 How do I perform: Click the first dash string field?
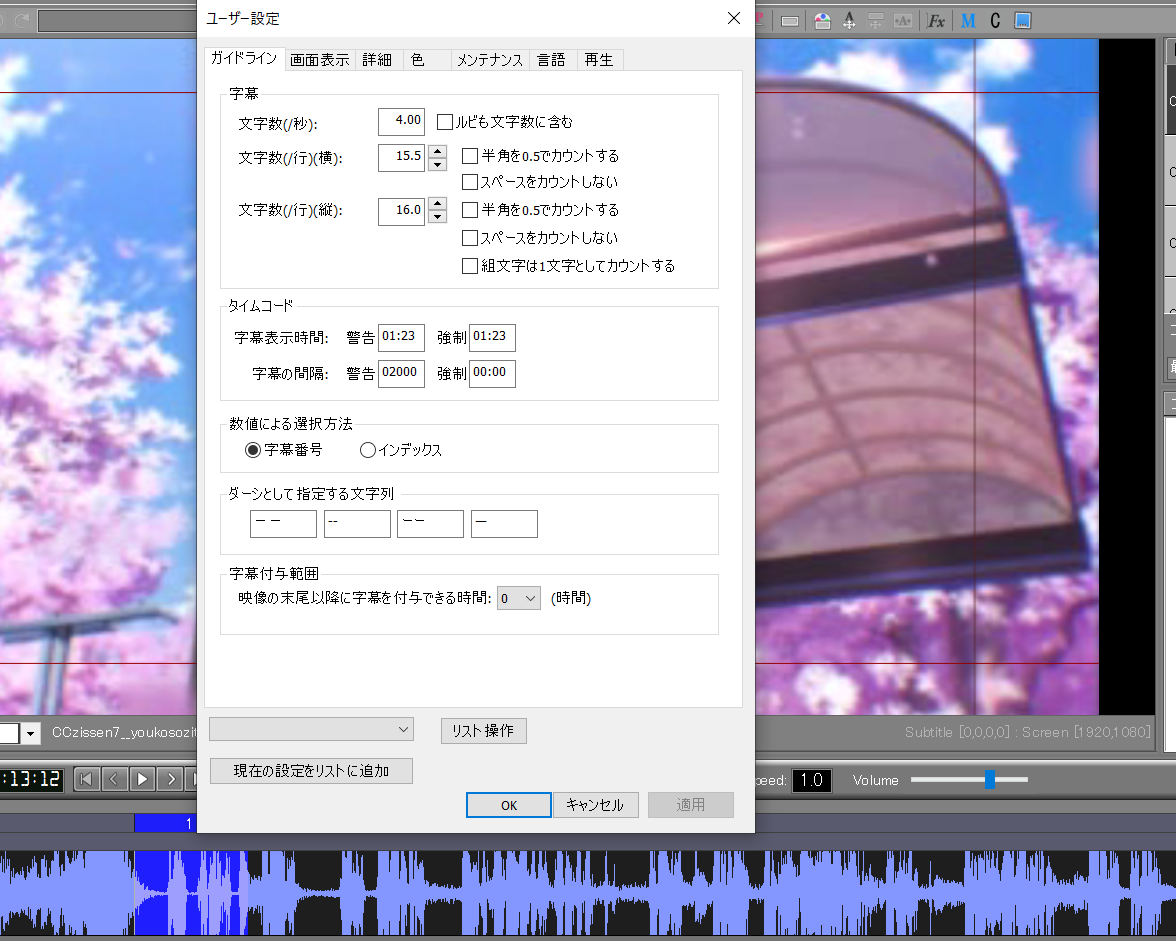tap(284, 523)
